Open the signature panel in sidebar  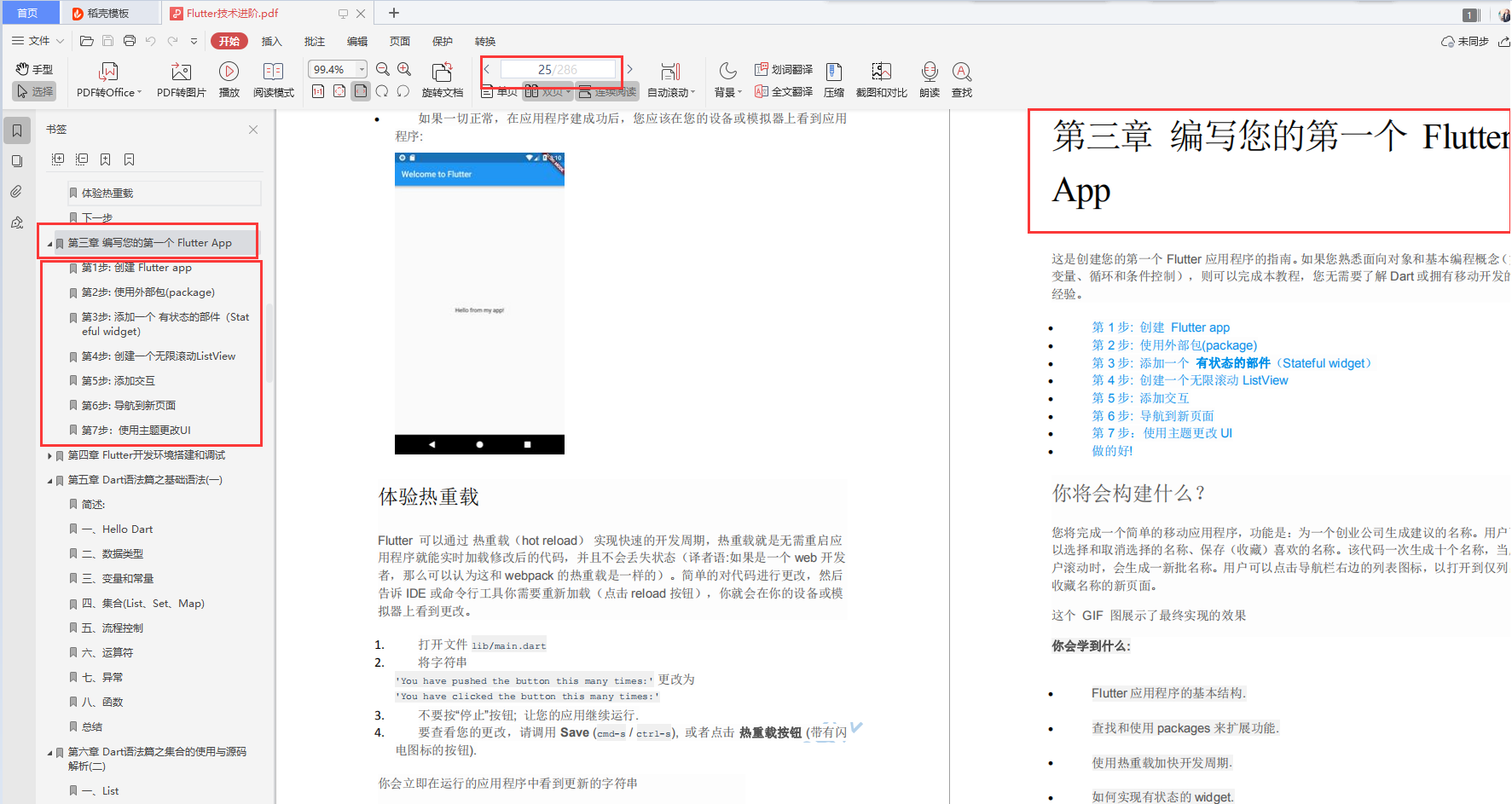[x=17, y=223]
